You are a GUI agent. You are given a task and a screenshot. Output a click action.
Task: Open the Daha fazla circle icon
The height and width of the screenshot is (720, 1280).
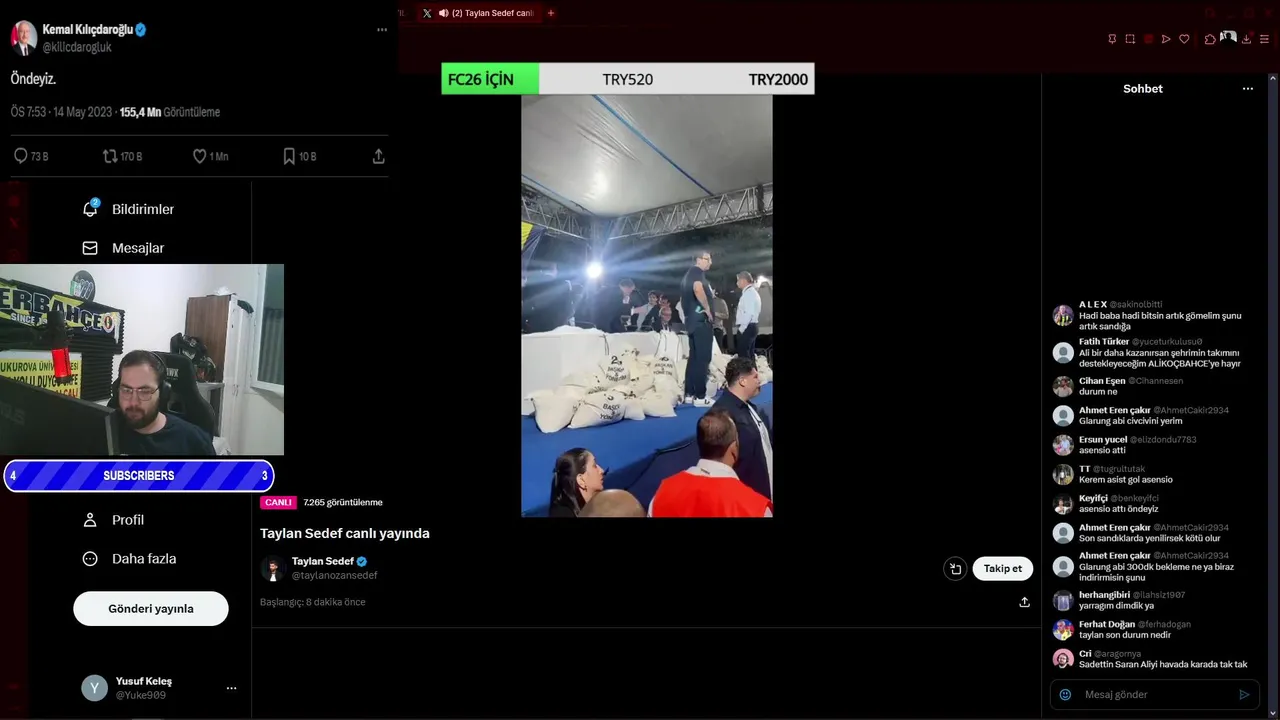pyautogui.click(x=90, y=559)
